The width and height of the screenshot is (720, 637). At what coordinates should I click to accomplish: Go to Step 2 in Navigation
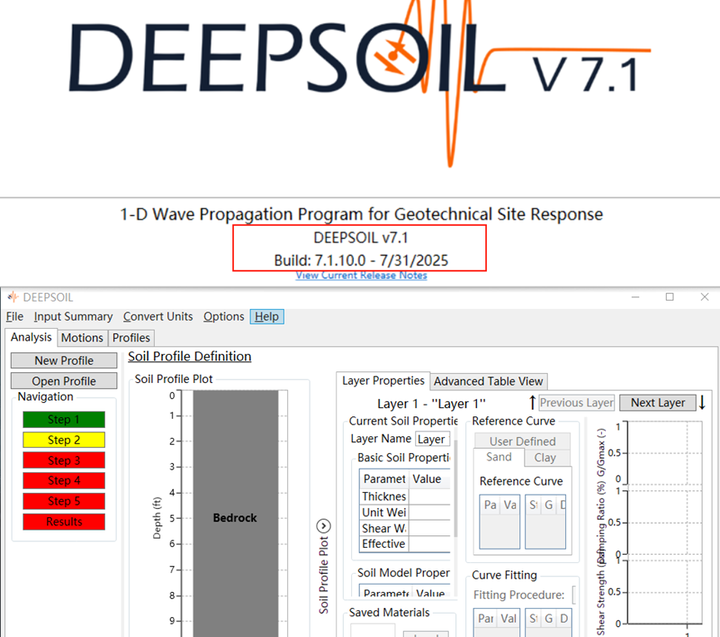click(64, 440)
